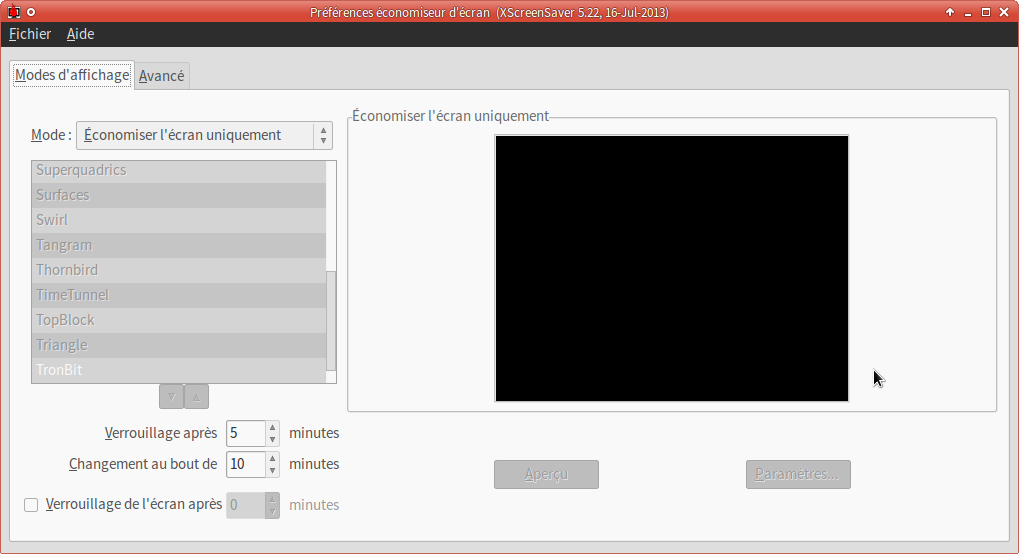Enable Verrouillage de l'écran après checkbox
This screenshot has width=1019, height=554.
(31, 505)
